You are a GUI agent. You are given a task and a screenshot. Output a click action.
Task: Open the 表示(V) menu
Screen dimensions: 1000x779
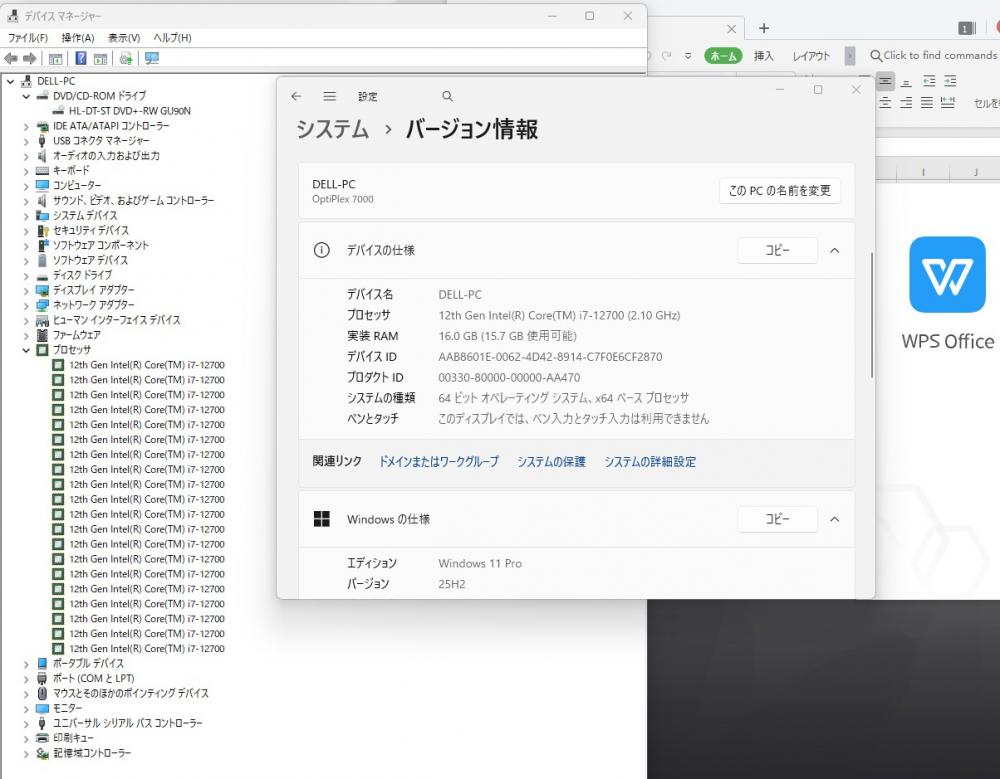[x=124, y=37]
